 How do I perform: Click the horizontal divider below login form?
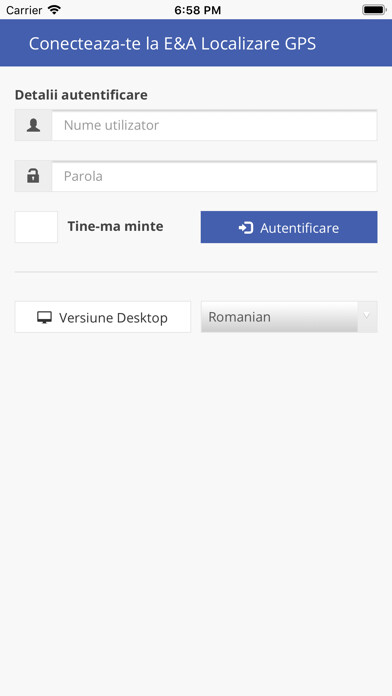point(196,272)
